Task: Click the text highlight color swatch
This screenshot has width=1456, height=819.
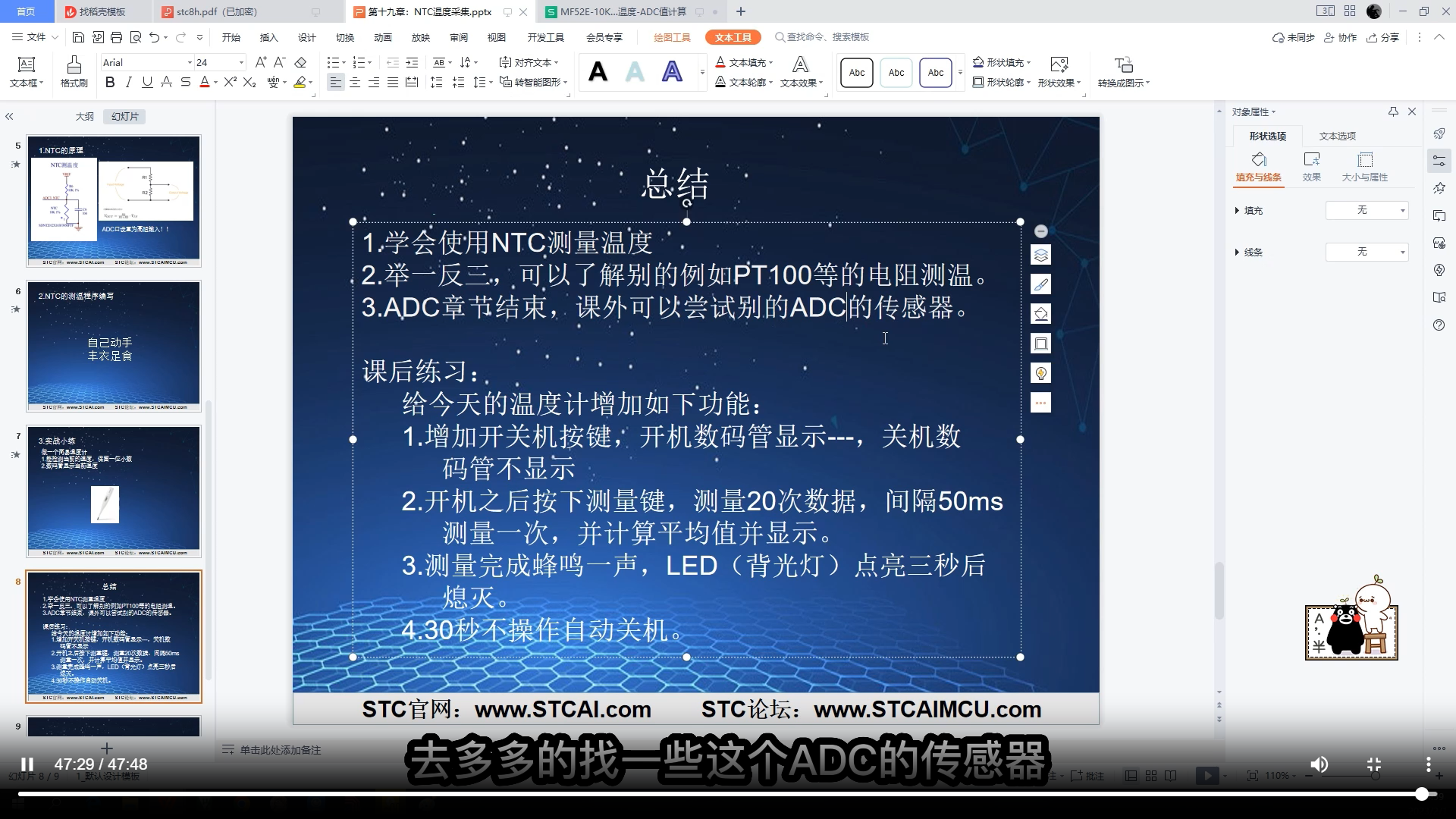Action: pyautogui.click(x=300, y=83)
